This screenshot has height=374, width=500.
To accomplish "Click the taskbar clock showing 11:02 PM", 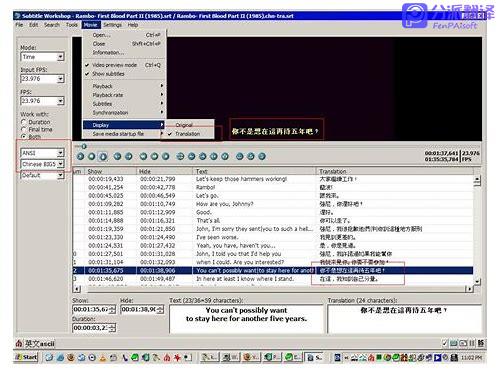I will [472, 358].
